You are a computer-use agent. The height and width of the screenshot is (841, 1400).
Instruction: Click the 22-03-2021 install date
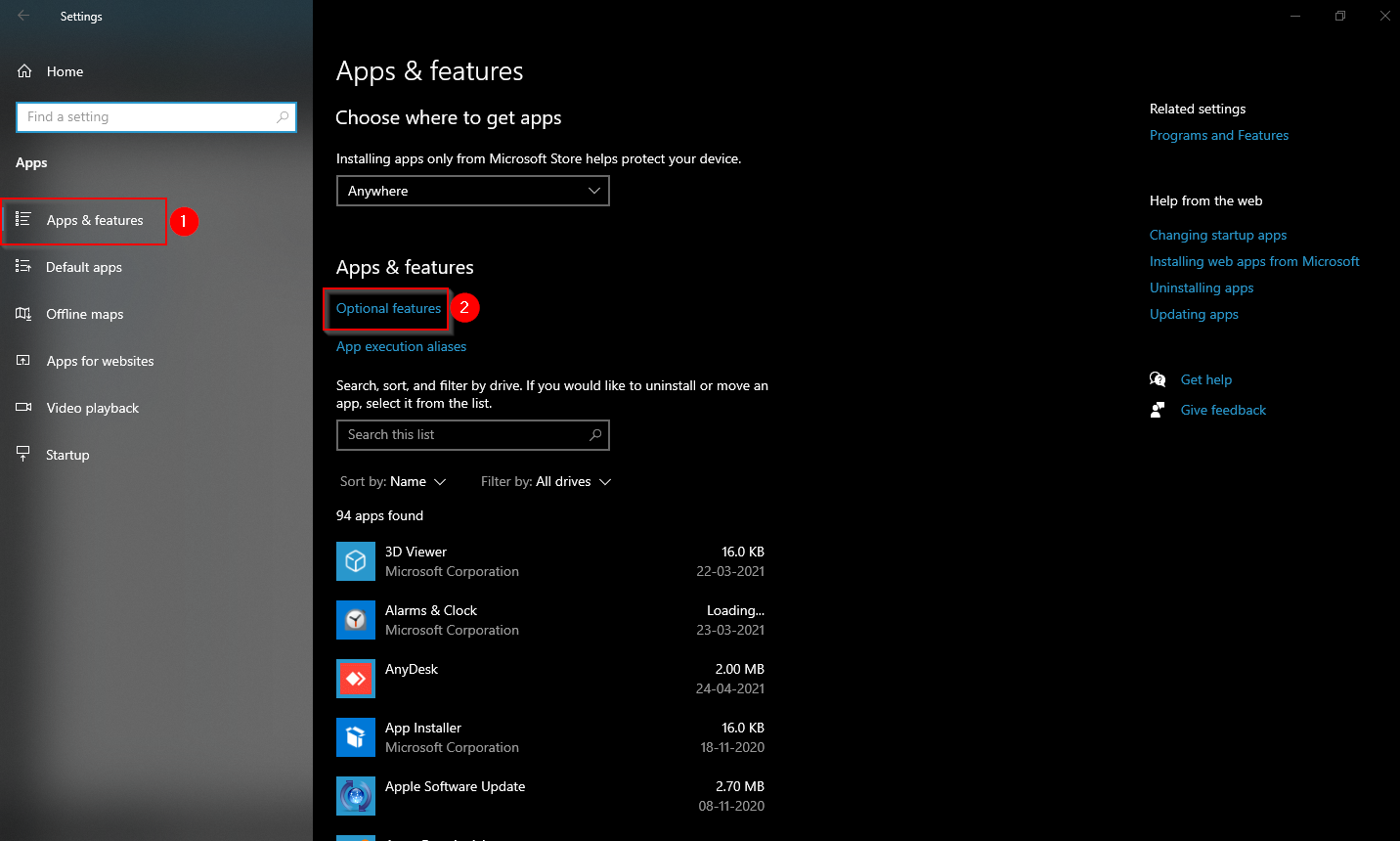[x=730, y=571]
